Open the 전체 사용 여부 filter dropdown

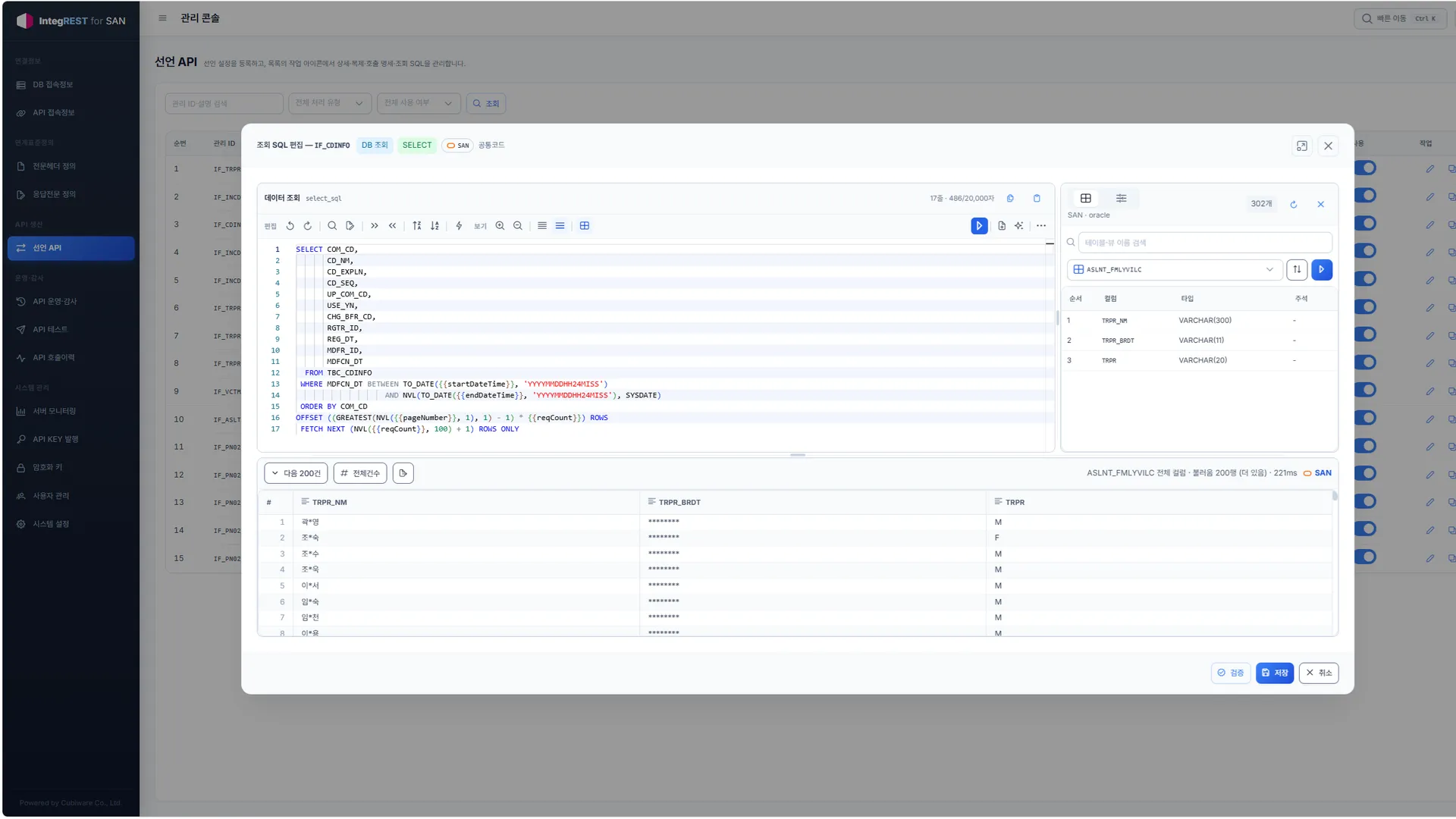click(419, 103)
